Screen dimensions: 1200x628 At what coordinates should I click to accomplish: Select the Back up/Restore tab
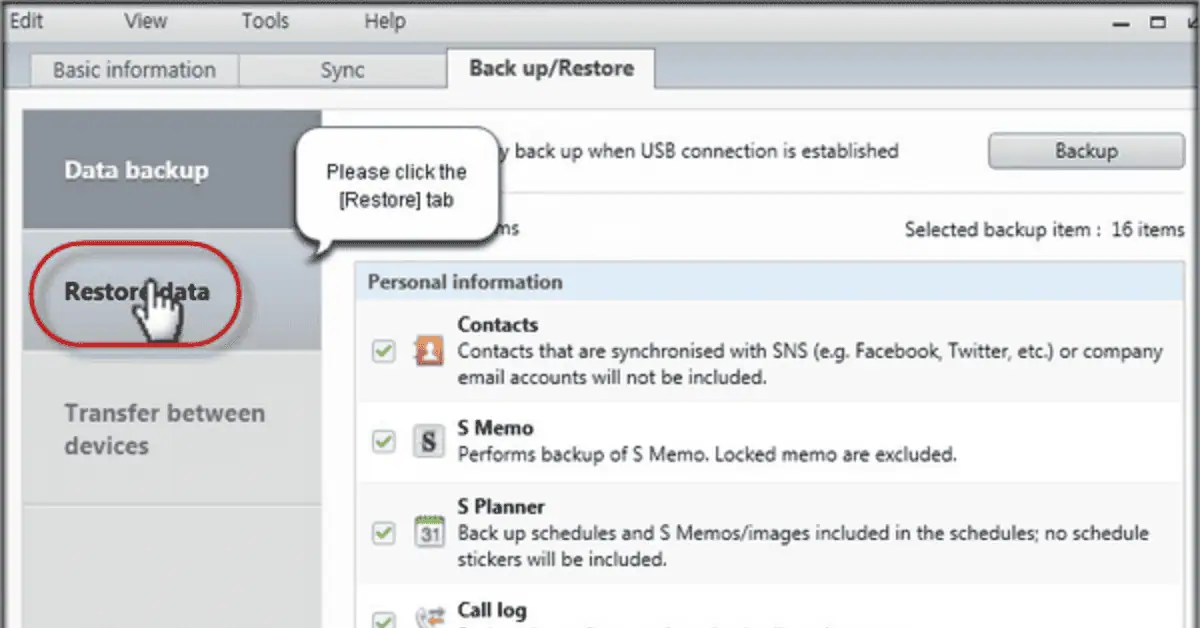550,68
